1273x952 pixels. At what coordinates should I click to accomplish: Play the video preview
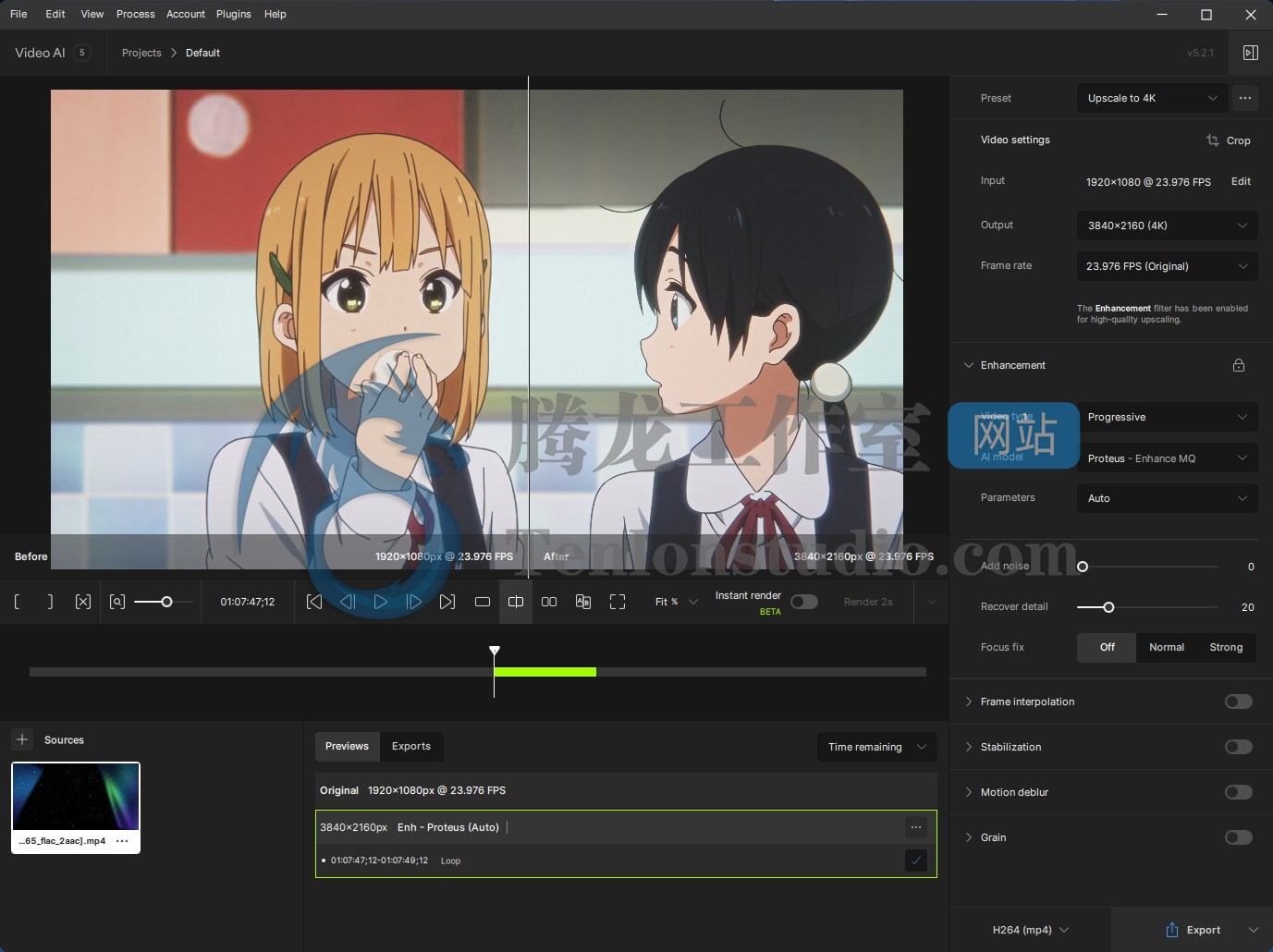pyautogui.click(x=381, y=602)
